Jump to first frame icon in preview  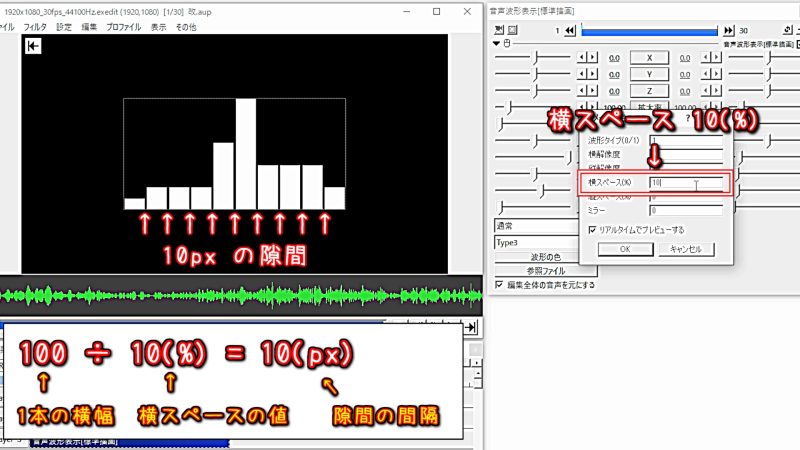(x=33, y=46)
